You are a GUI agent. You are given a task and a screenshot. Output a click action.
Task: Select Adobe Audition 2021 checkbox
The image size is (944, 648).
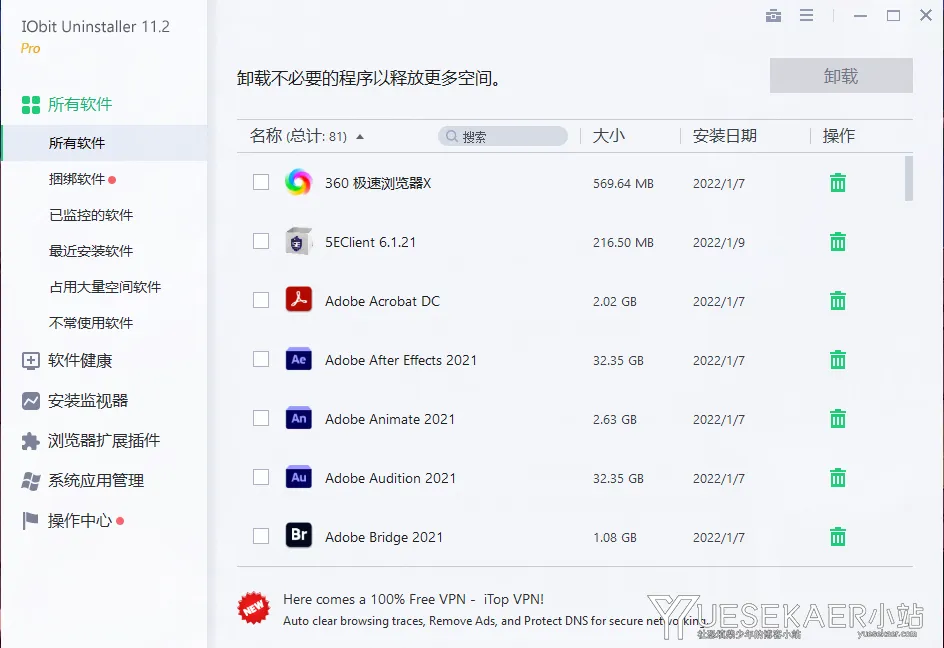[261, 477]
